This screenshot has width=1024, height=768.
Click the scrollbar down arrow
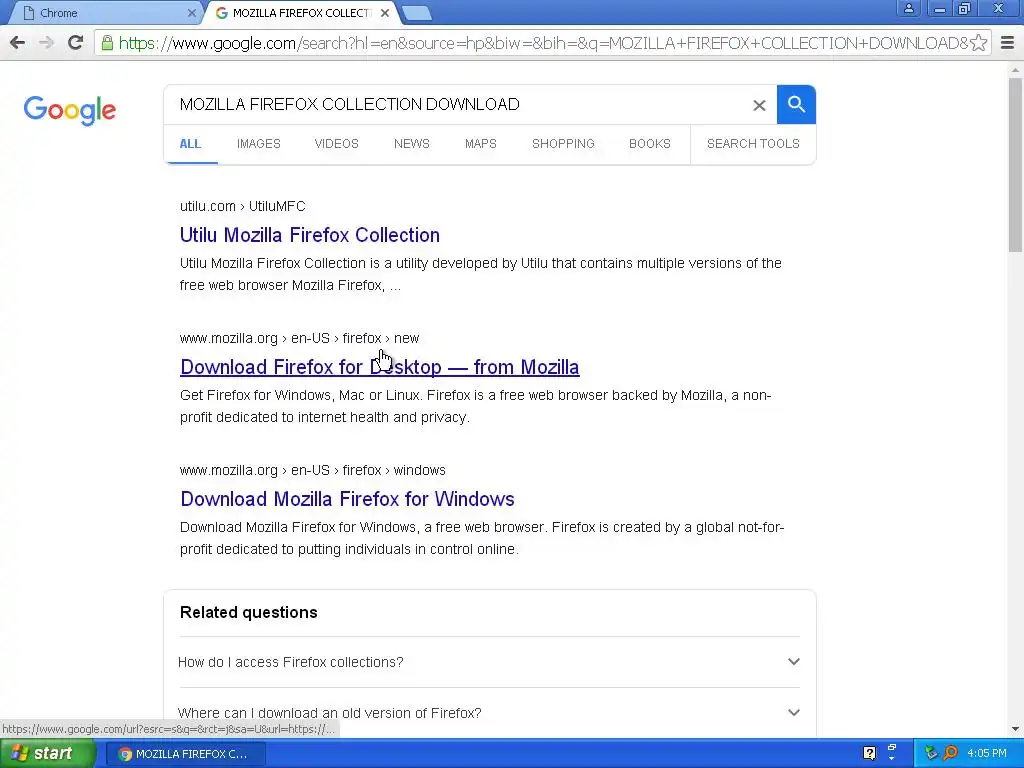point(1016,729)
